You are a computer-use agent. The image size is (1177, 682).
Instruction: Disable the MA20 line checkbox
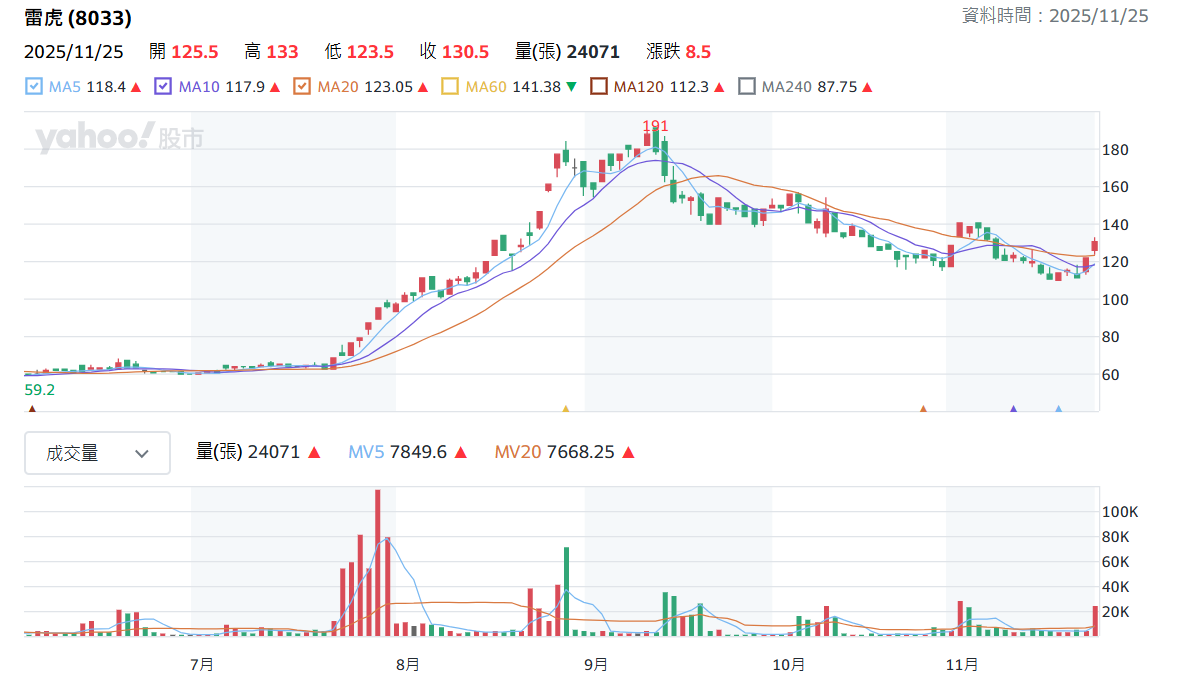(302, 86)
